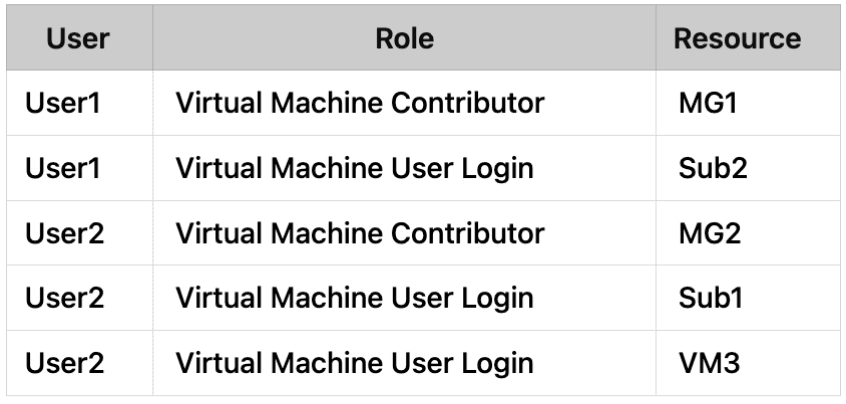Image resolution: width=846 pixels, height=404 pixels.
Task: Click the Resource column header
Action: click(738, 38)
